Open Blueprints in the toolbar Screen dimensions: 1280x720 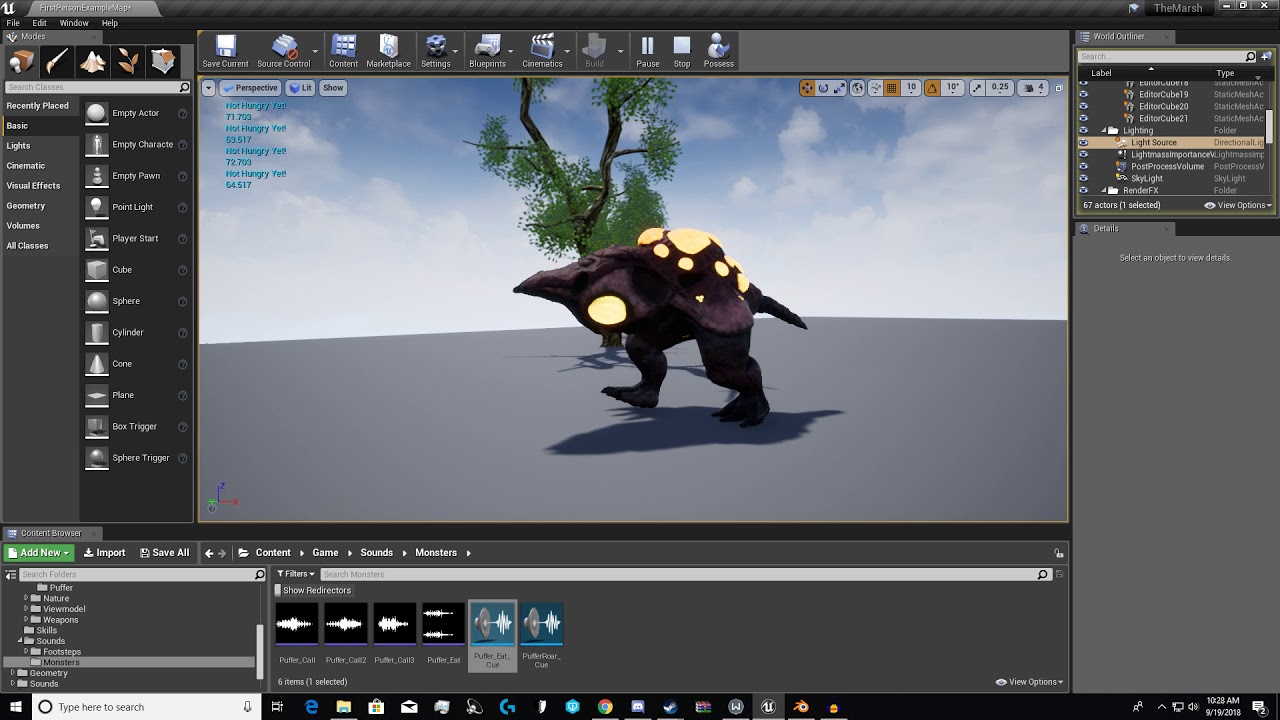487,52
